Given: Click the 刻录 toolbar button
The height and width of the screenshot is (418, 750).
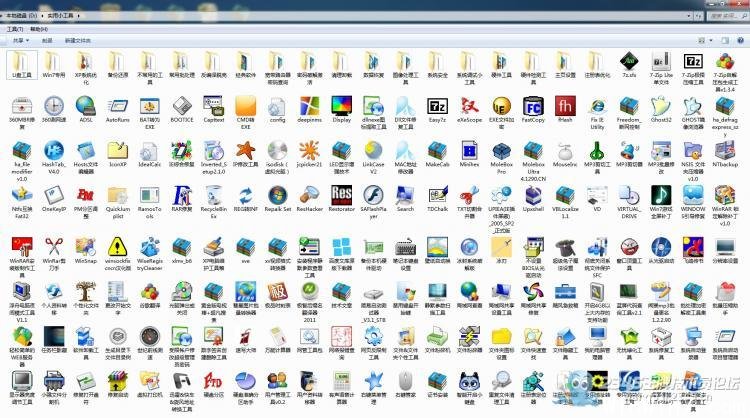Looking at the screenshot, I should tap(47, 41).
